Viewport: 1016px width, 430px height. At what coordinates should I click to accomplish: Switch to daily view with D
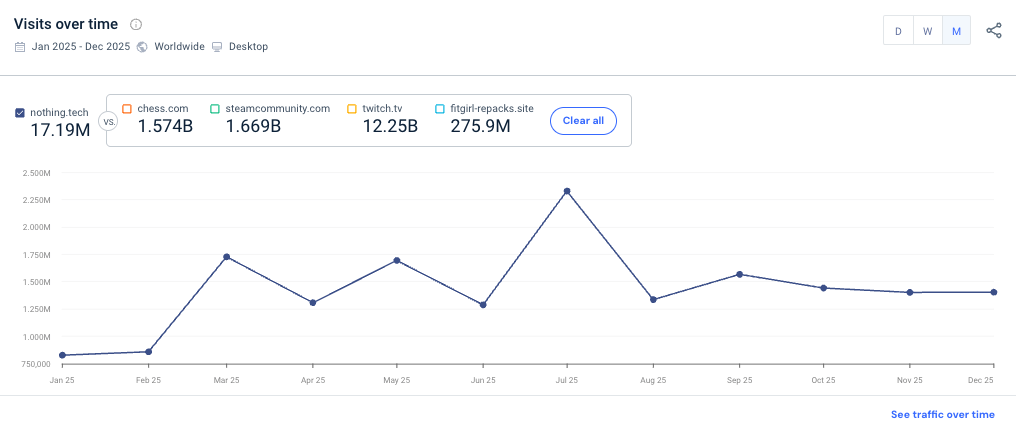(x=898, y=31)
